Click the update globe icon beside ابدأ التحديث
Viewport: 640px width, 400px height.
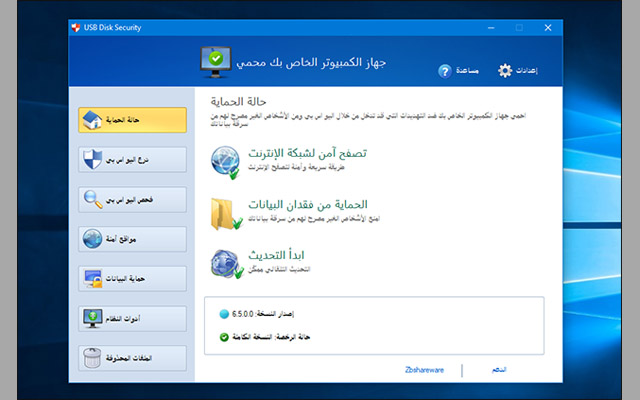tap(226, 264)
